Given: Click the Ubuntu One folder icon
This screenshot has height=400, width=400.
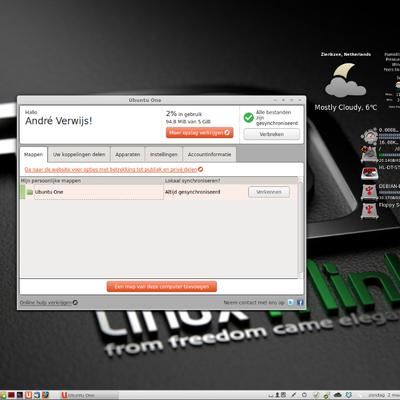Looking at the screenshot, I should (30, 192).
